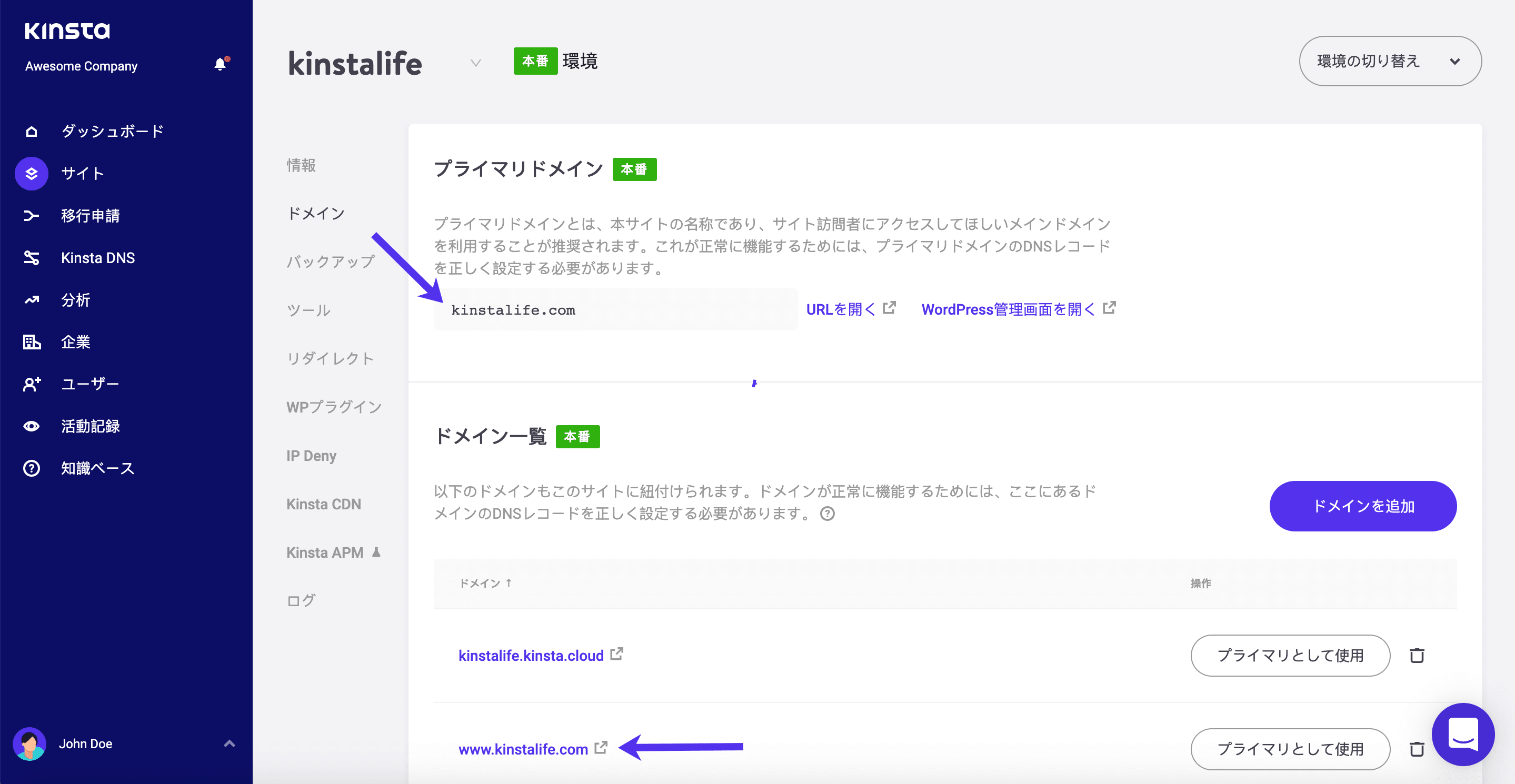Set kinstalife.kinsta.cloud as primary domain
Image resolution: width=1515 pixels, height=784 pixels.
pos(1290,655)
